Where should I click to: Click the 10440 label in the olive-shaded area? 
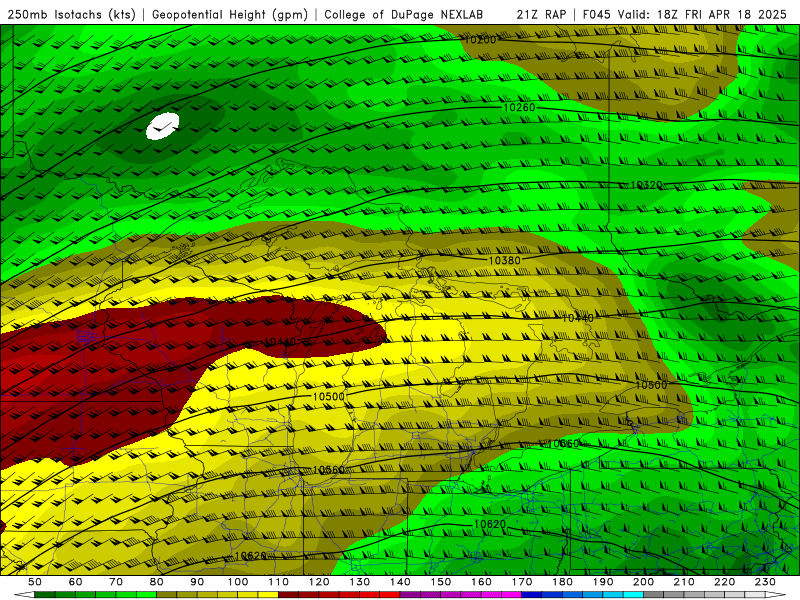[x=578, y=318]
